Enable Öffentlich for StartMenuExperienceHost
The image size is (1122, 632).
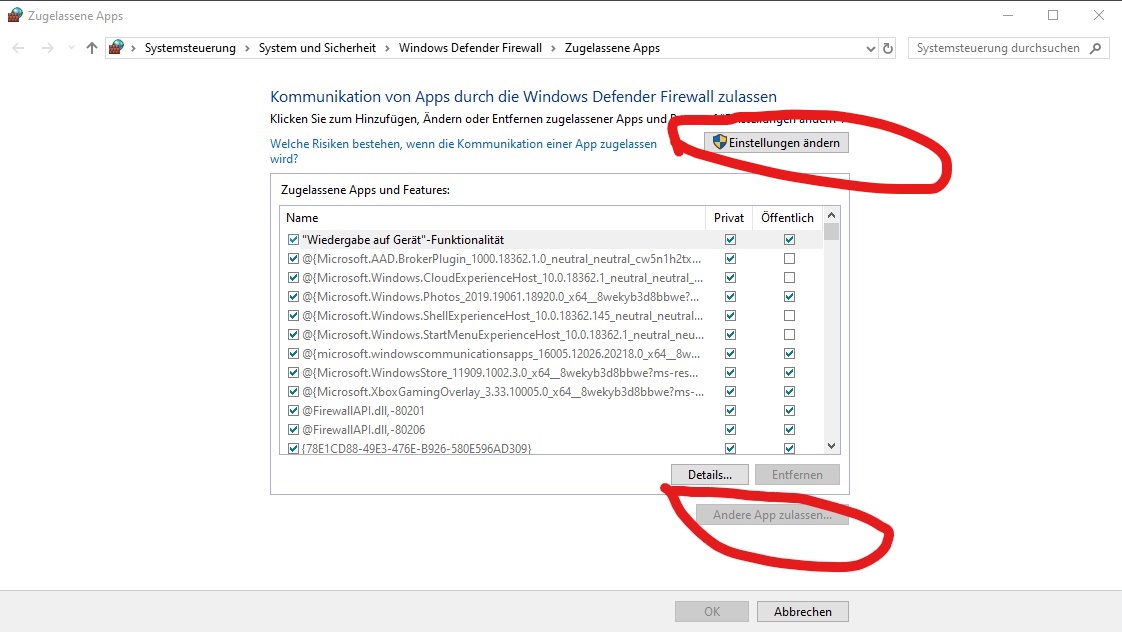pyautogui.click(x=789, y=335)
